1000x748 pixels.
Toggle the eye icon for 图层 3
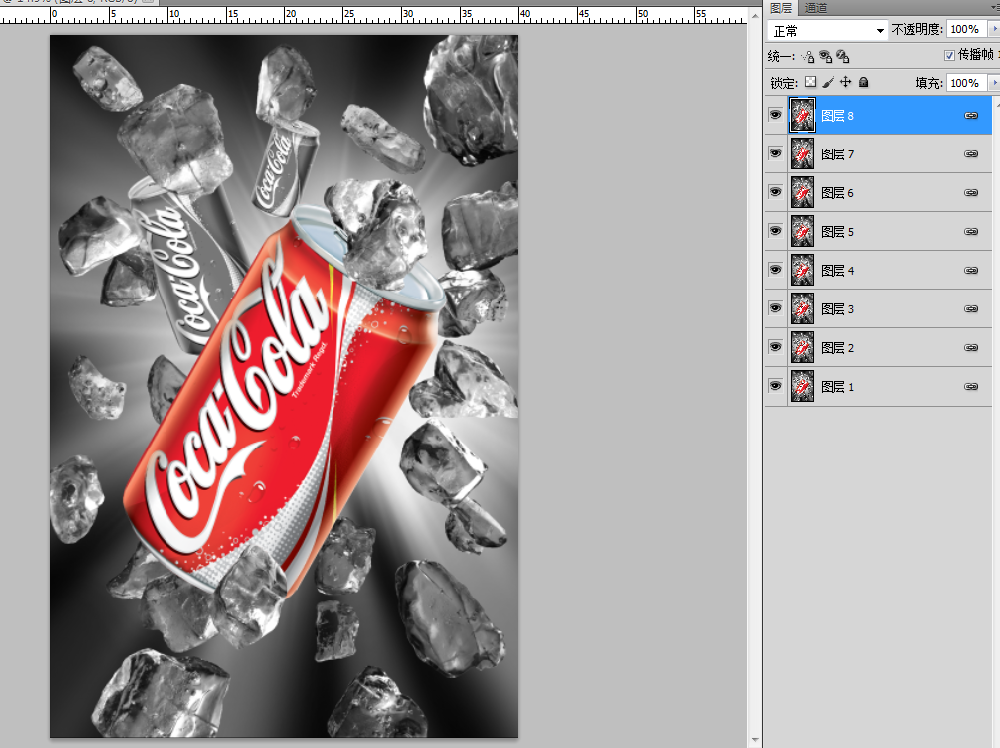[776, 308]
